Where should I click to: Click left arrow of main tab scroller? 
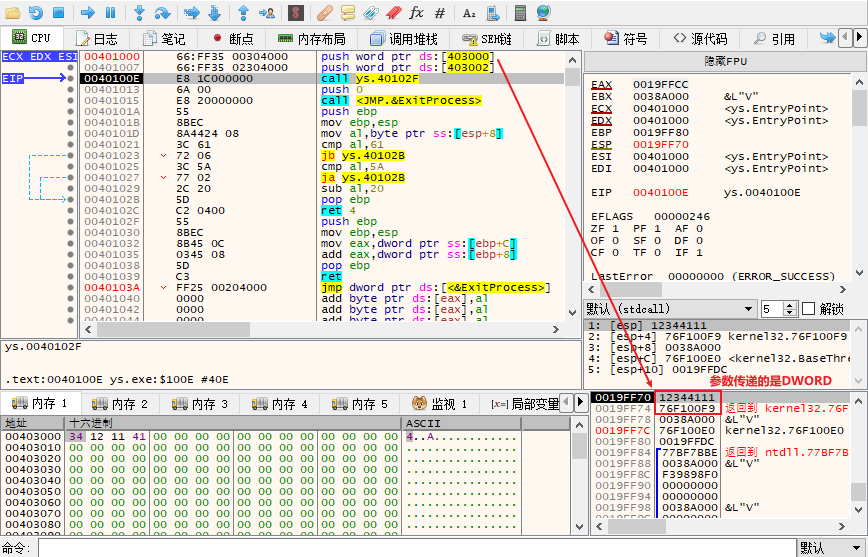(845, 38)
